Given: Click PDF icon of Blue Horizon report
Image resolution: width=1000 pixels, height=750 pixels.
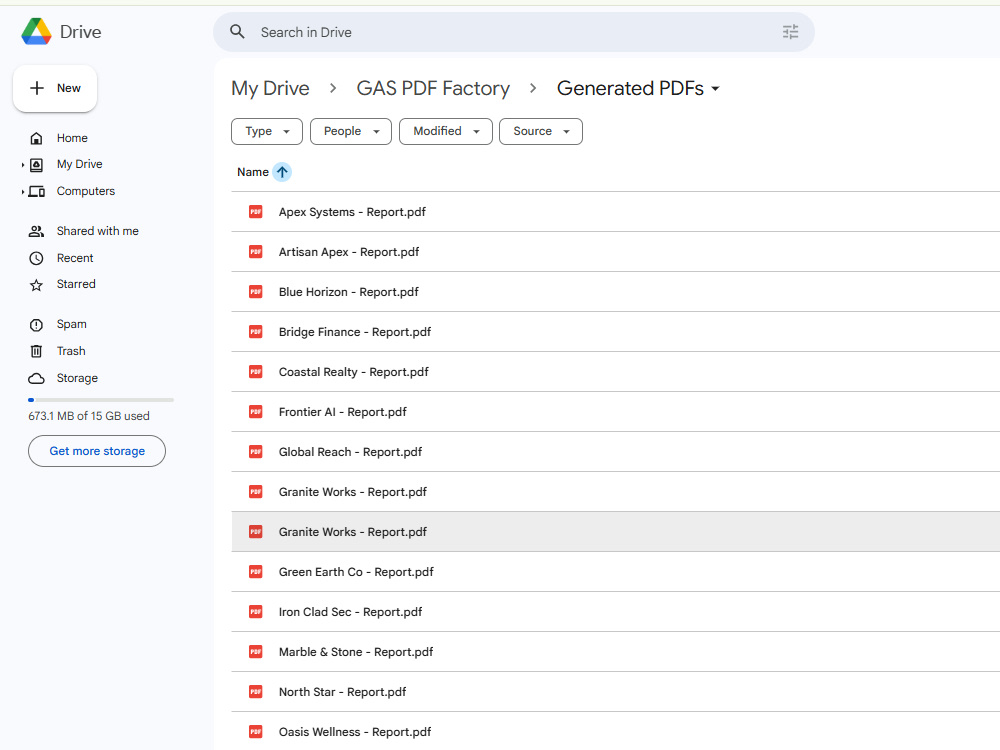Looking at the screenshot, I should (x=256, y=291).
